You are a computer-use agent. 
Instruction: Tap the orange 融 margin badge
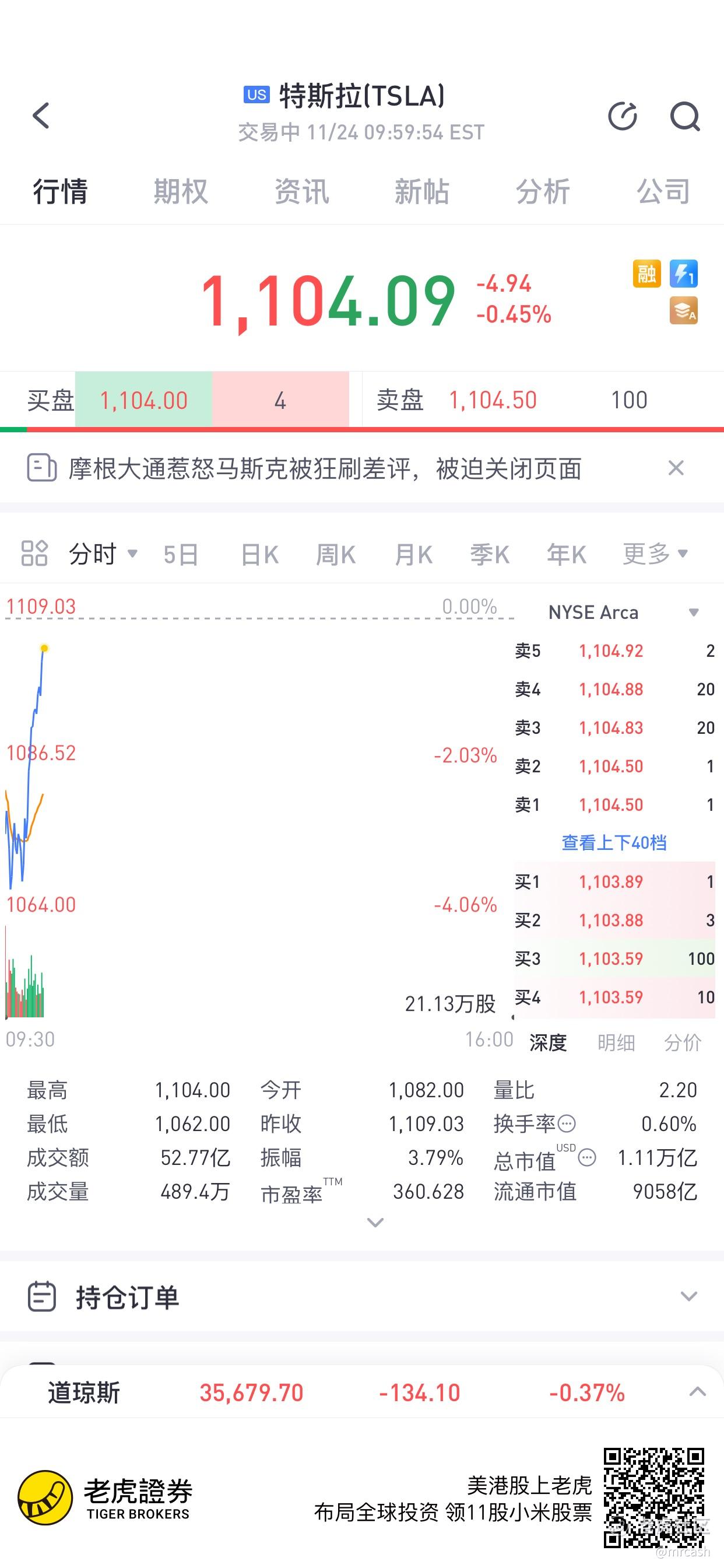[646, 274]
